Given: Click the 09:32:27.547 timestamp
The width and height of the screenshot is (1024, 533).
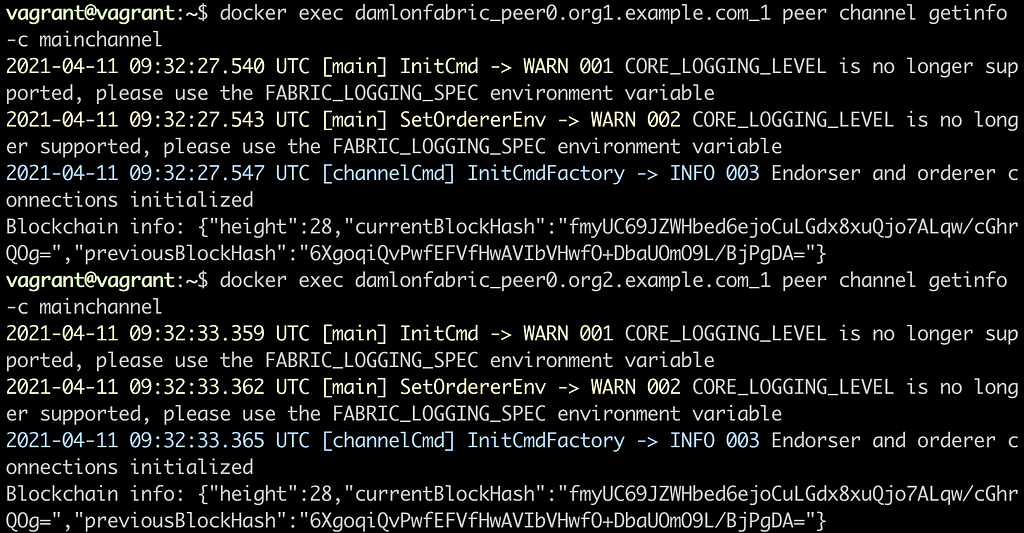Looking at the screenshot, I should 197,173.
